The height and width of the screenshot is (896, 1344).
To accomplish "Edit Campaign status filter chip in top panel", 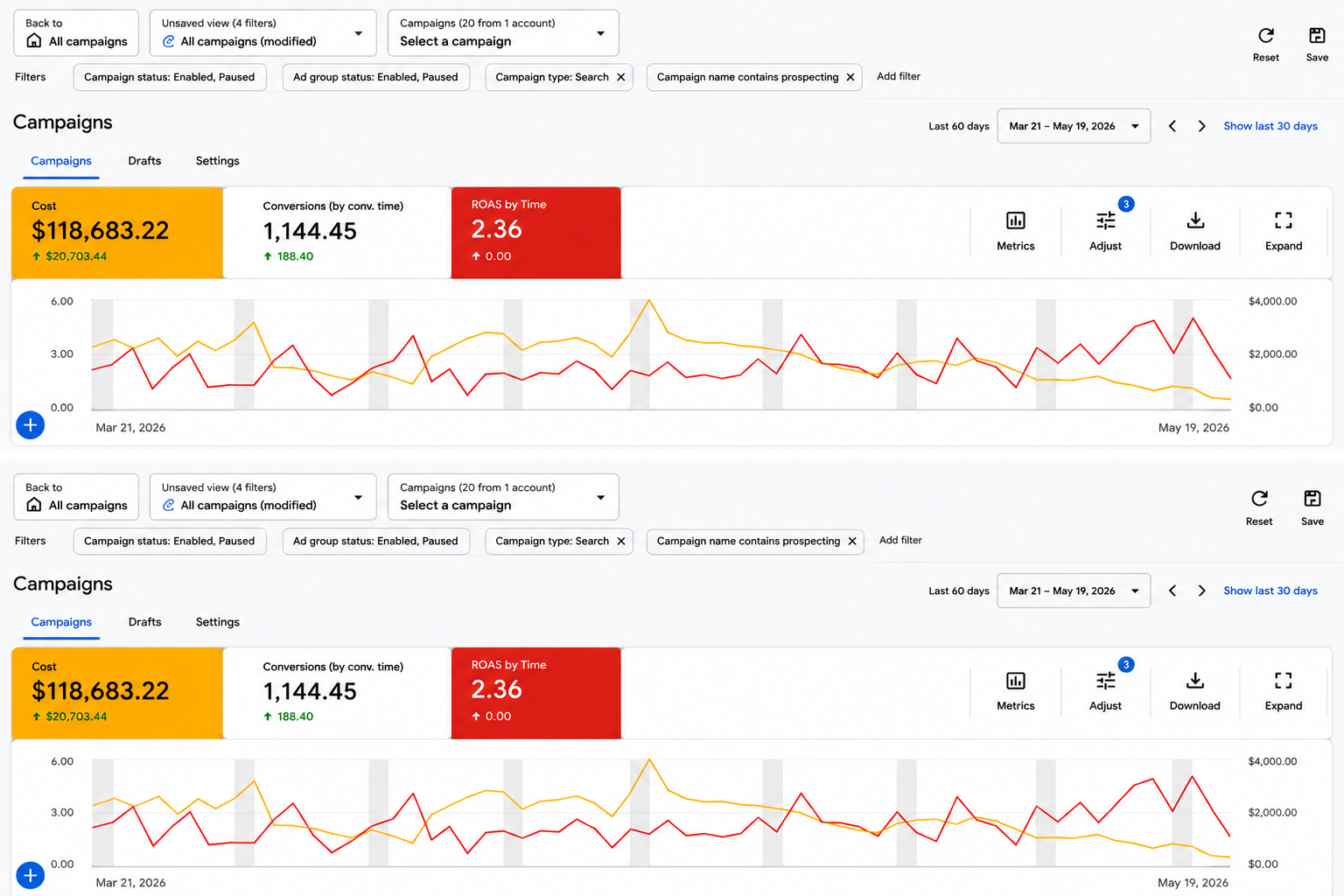I will coord(170,77).
